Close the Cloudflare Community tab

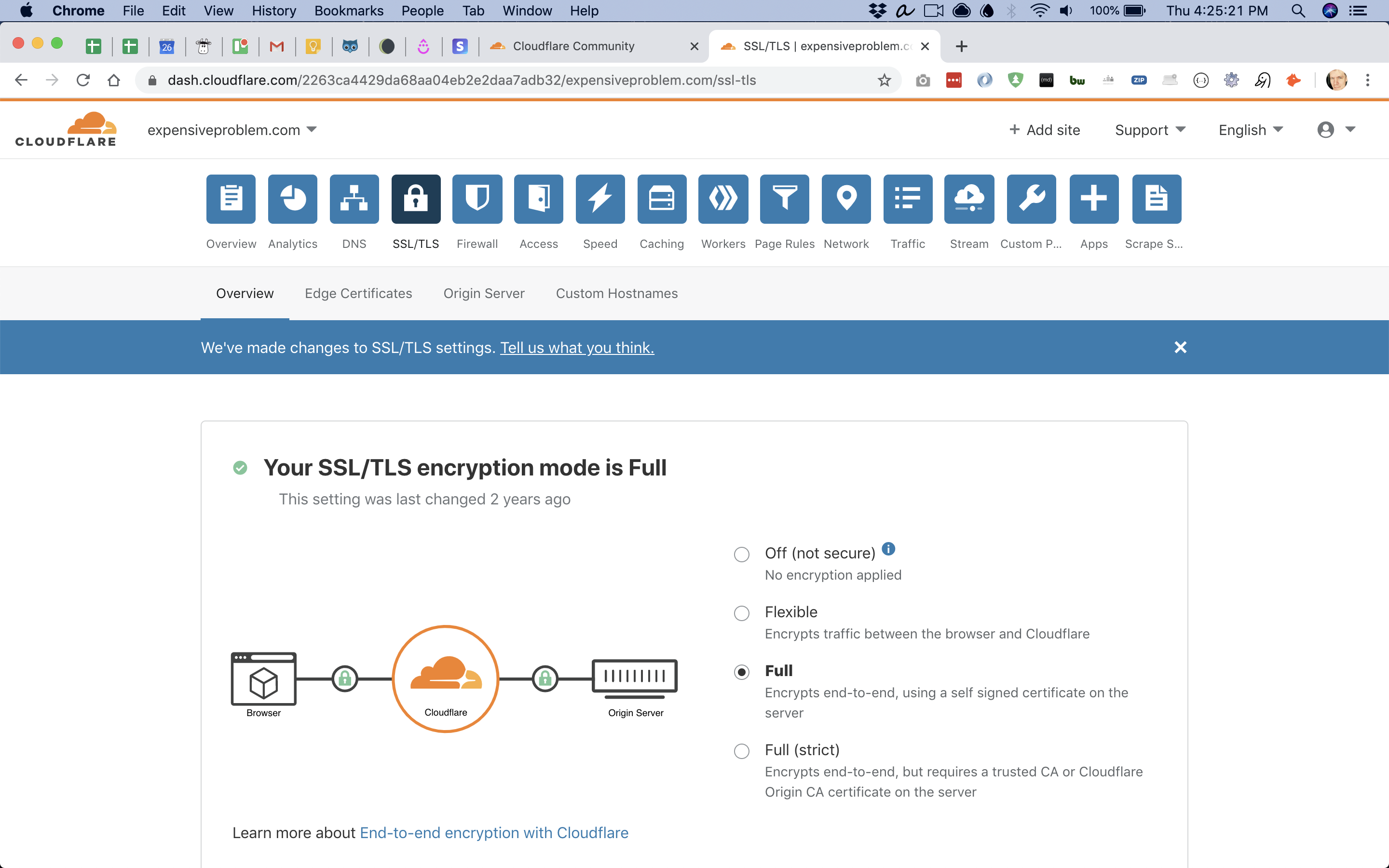click(694, 46)
